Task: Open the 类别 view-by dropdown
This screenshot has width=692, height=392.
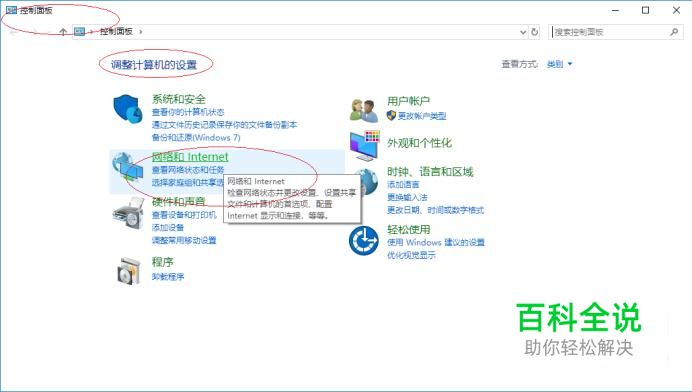Action: tap(559, 64)
